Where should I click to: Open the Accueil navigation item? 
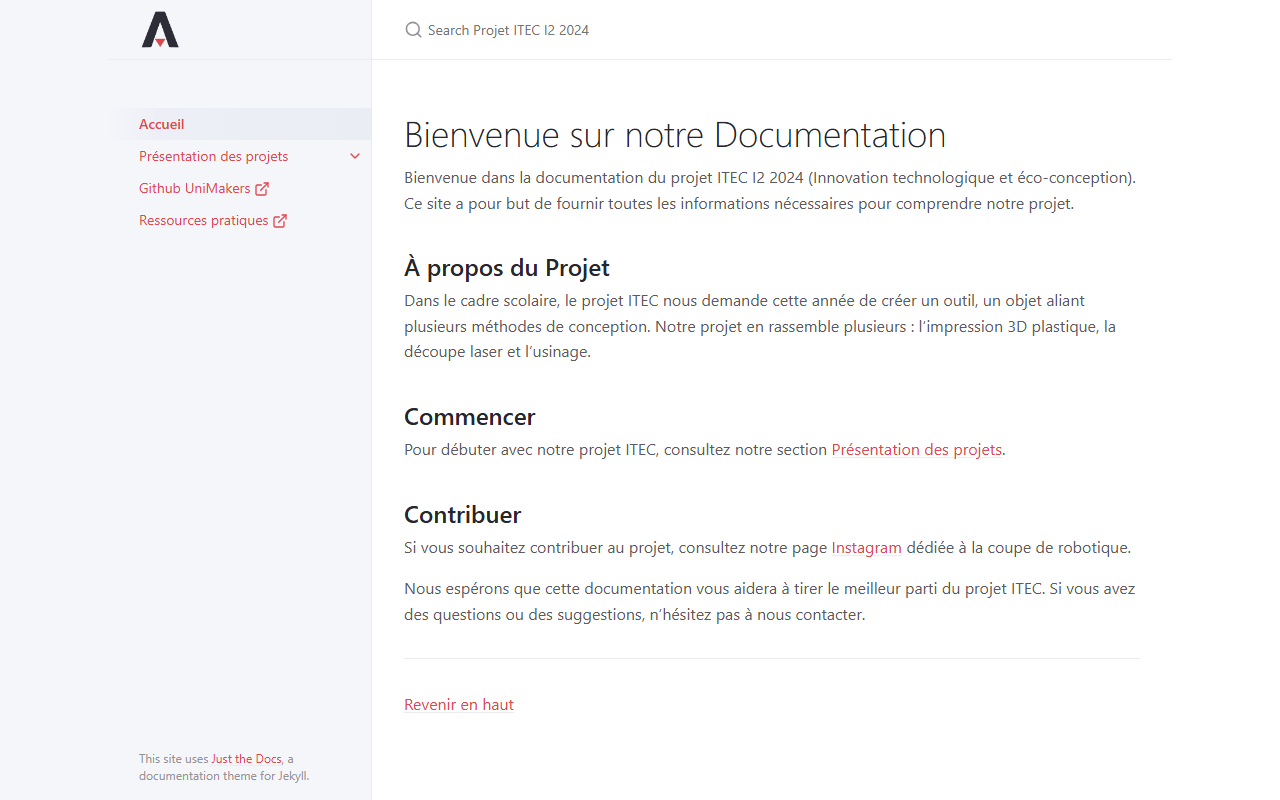(239, 124)
